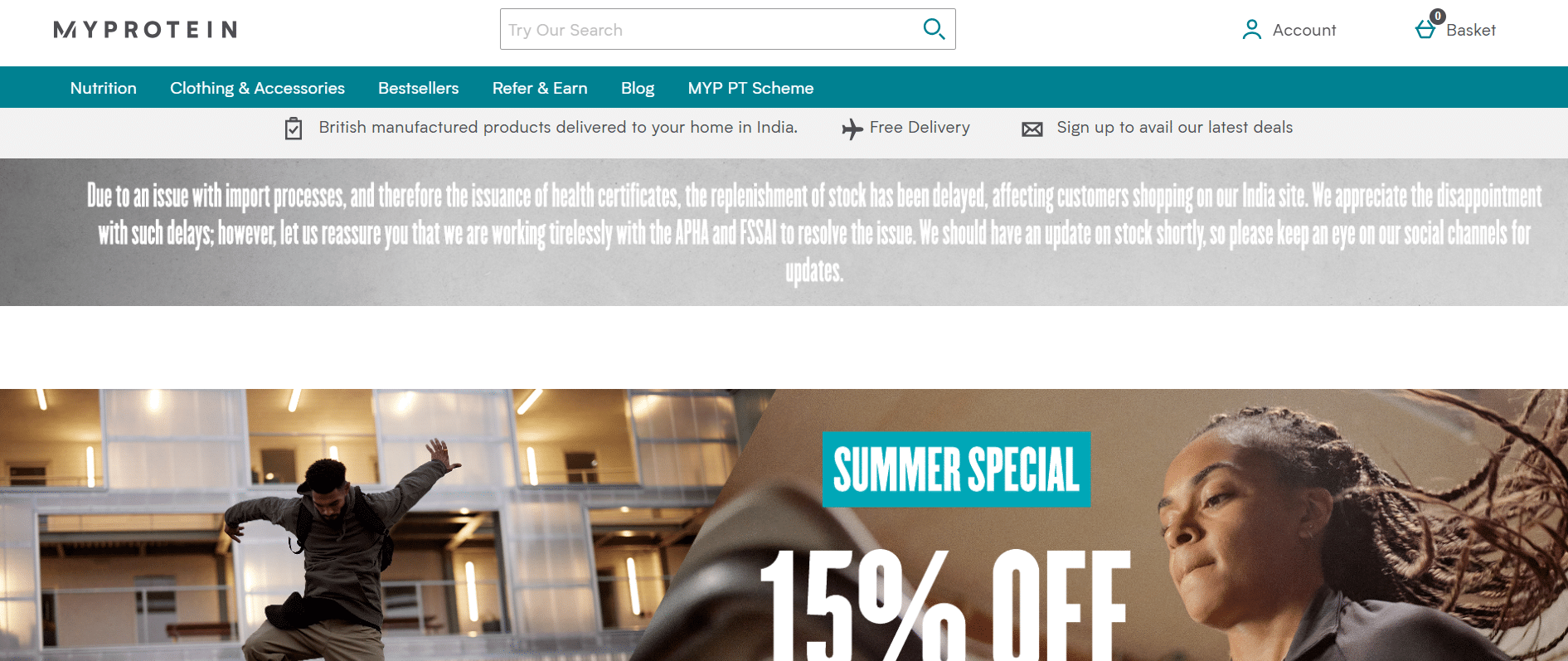Click the basket item count badge
The image size is (1568, 661).
coord(1438,16)
